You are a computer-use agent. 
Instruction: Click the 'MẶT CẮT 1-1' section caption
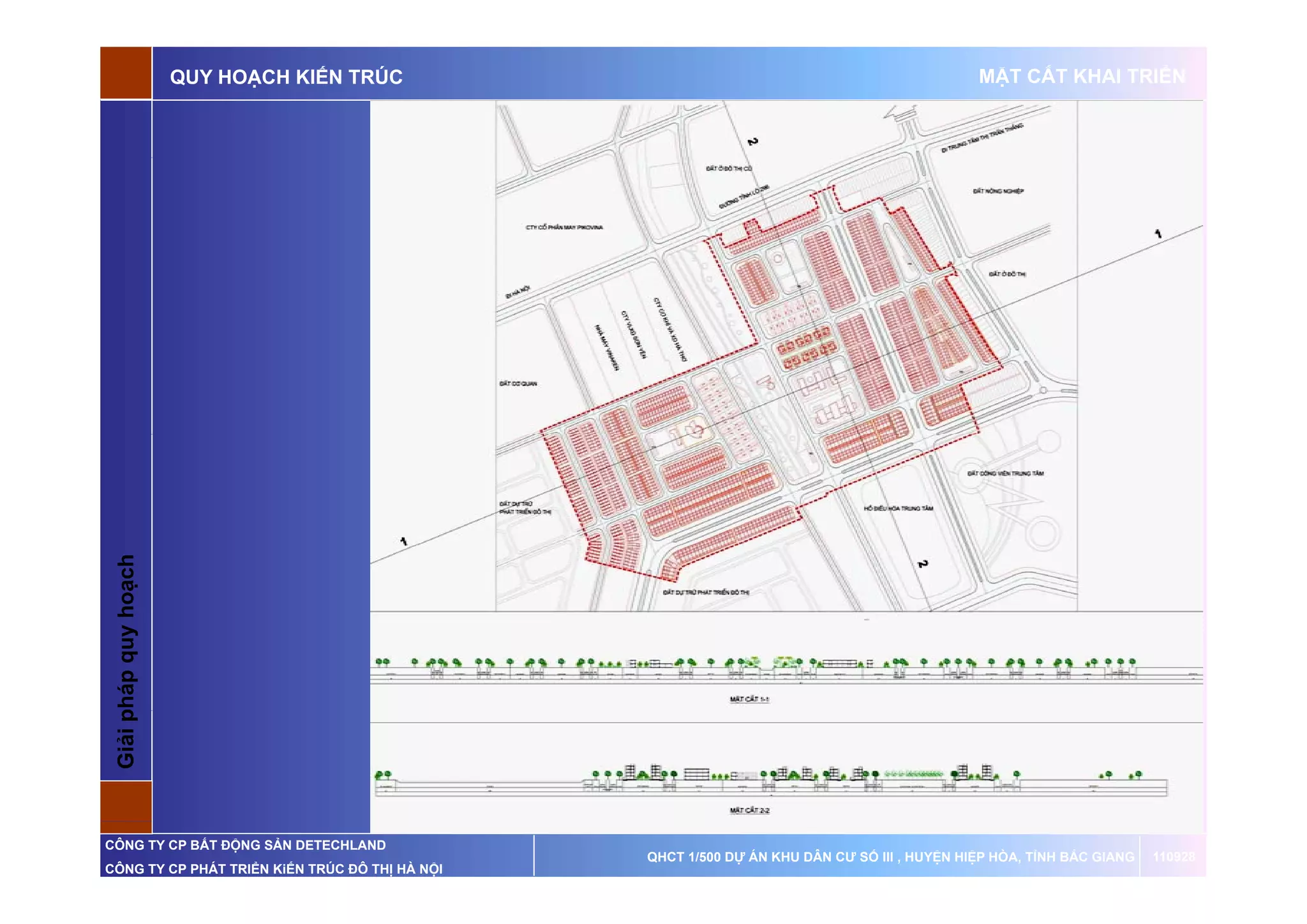tap(749, 699)
